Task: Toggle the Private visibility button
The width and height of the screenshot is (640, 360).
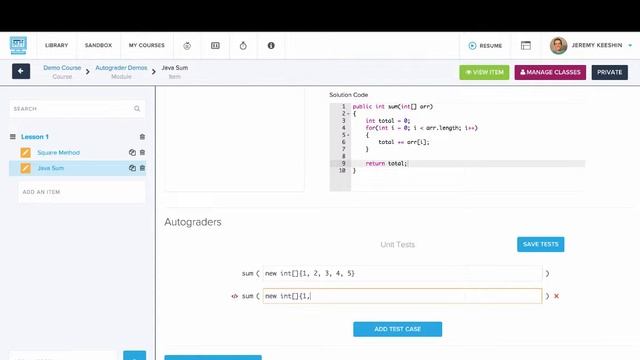Action: (x=609, y=72)
